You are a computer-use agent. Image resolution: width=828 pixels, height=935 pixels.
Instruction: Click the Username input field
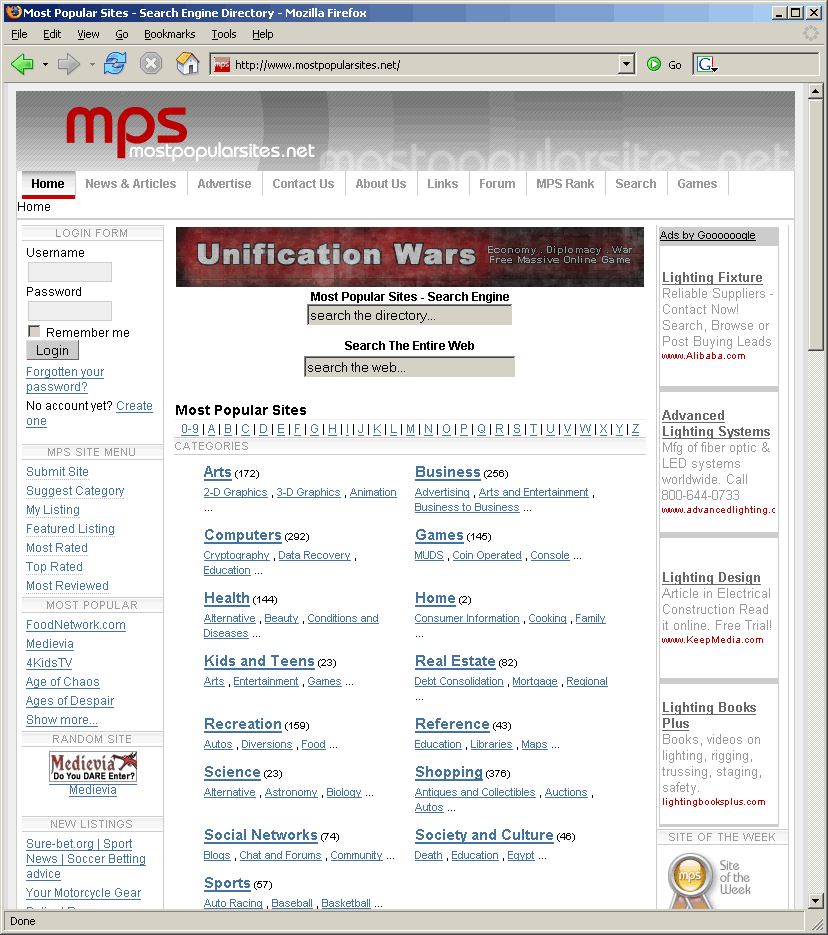[69, 272]
